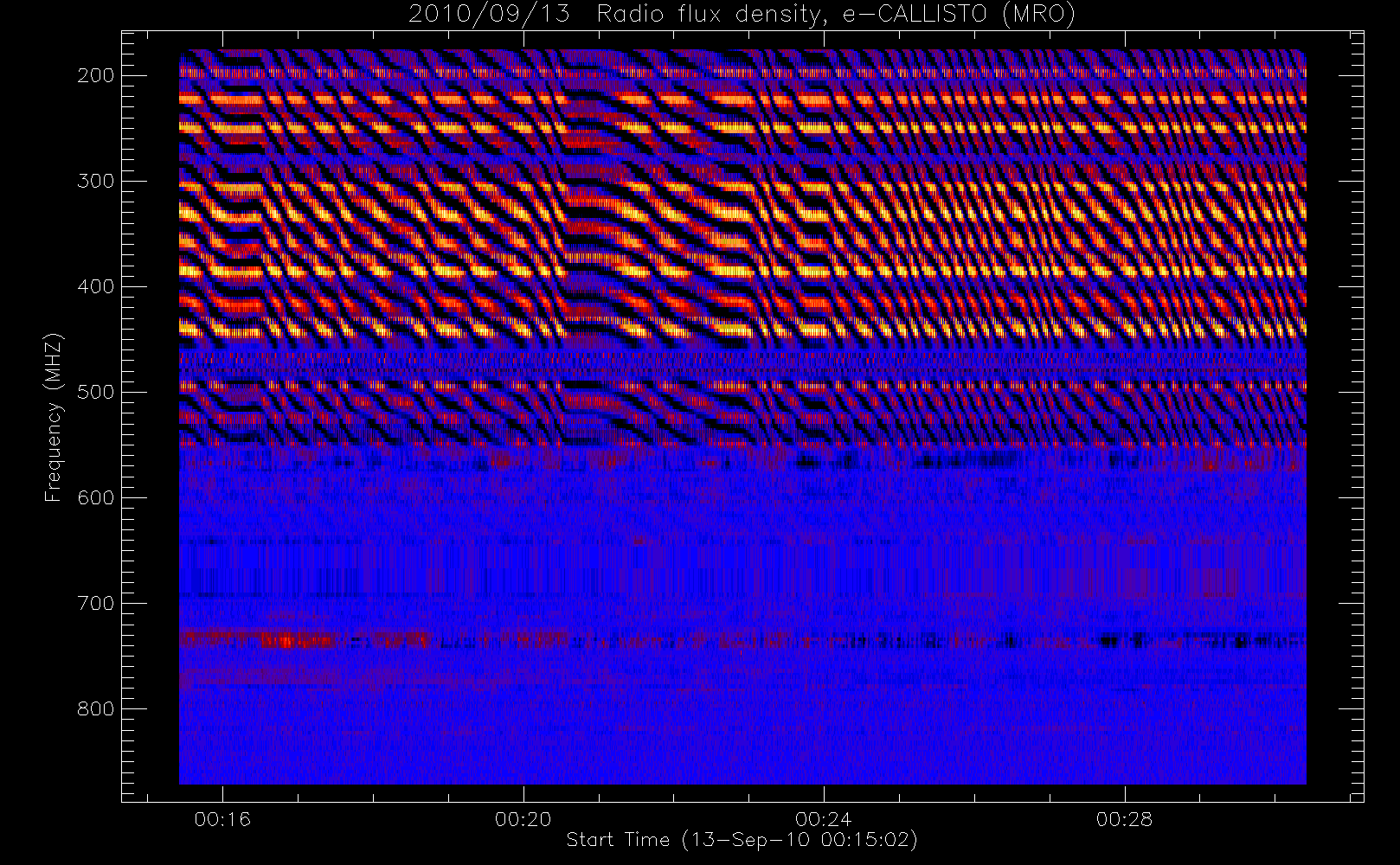
Task: Click the 00:28 time tick label
Action: pyautogui.click(x=1125, y=819)
